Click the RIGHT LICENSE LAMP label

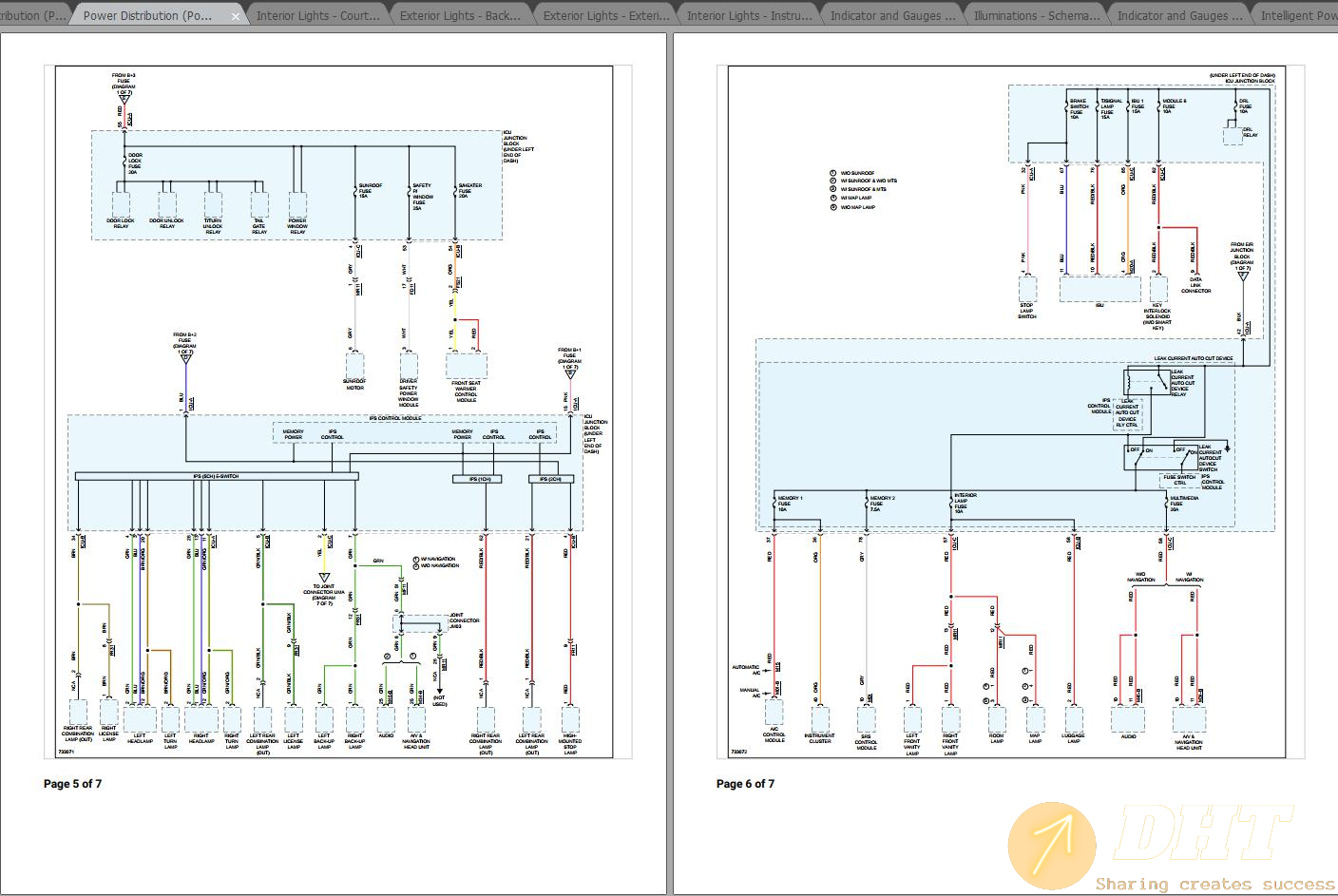pos(108,734)
